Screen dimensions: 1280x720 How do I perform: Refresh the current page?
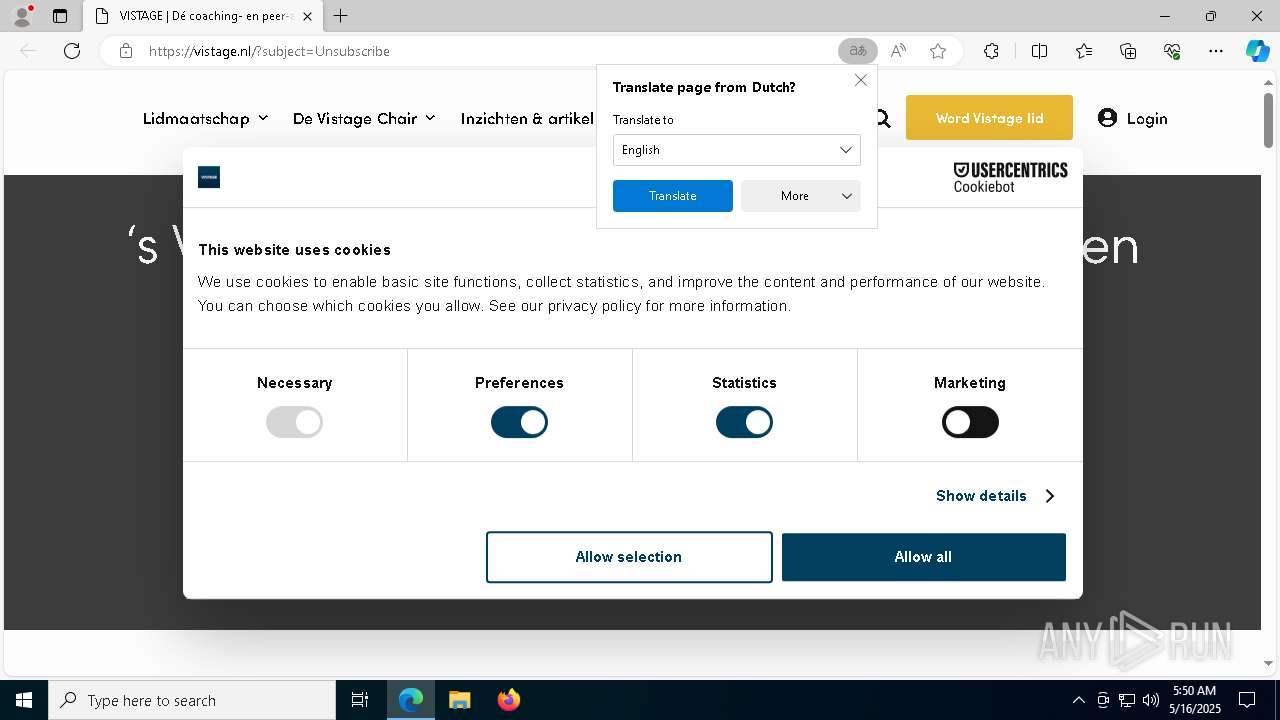72,51
